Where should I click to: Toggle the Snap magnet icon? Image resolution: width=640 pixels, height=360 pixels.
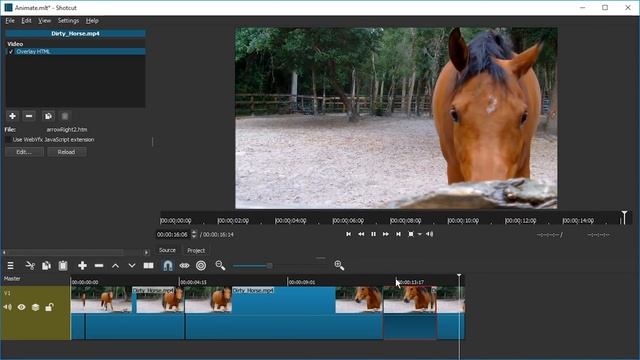(x=168, y=266)
